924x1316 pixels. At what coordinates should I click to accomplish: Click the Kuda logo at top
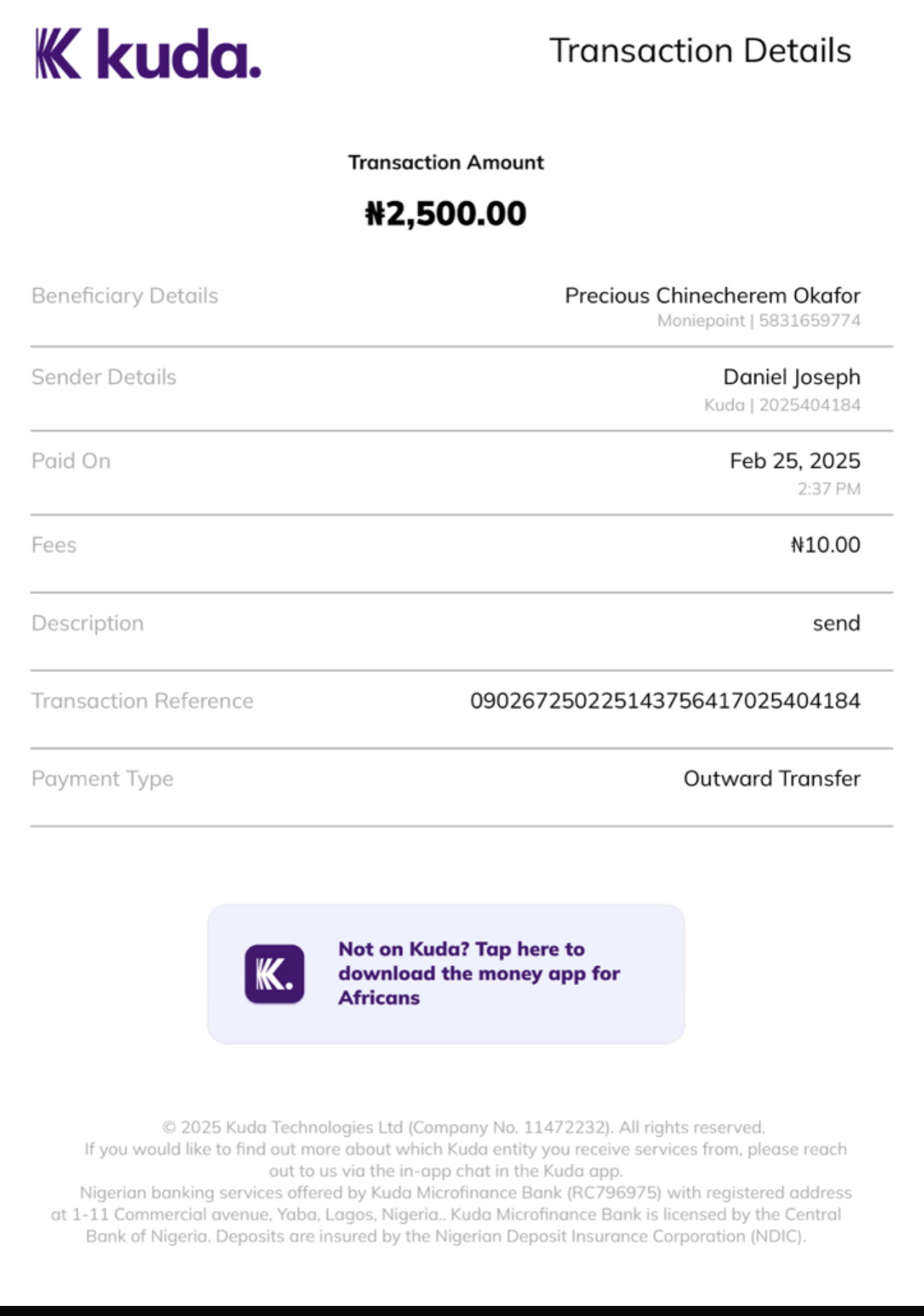(x=148, y=54)
